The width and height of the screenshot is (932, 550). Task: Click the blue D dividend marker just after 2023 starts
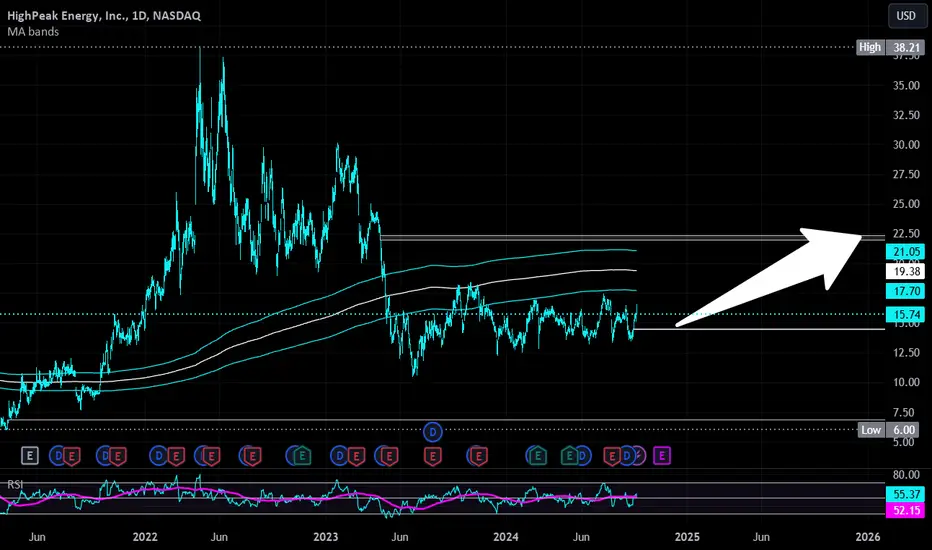339,456
